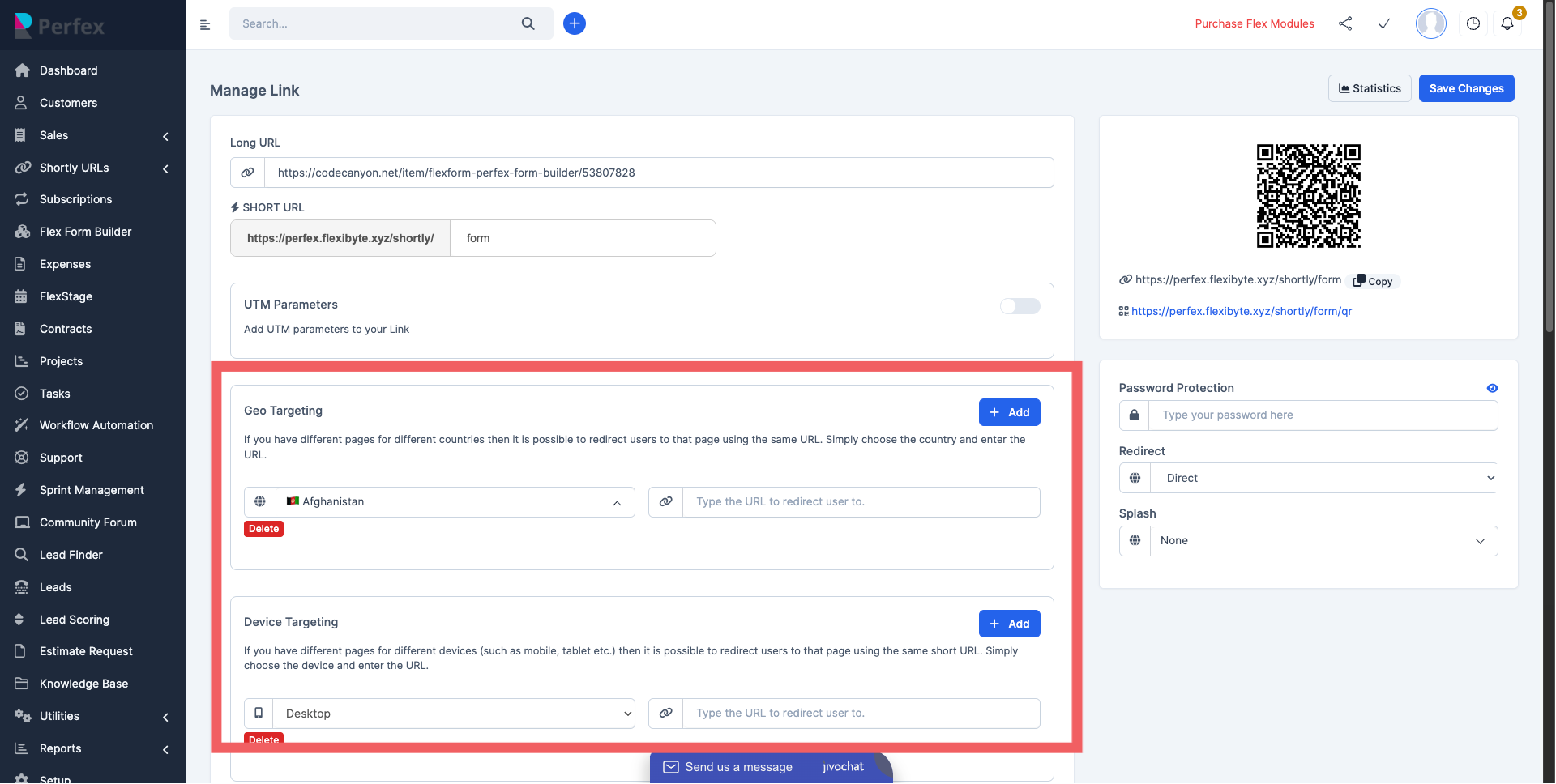Viewport: 1556px width, 784px height.
Task: Click the Purchase Flex Modules link
Action: coord(1255,23)
